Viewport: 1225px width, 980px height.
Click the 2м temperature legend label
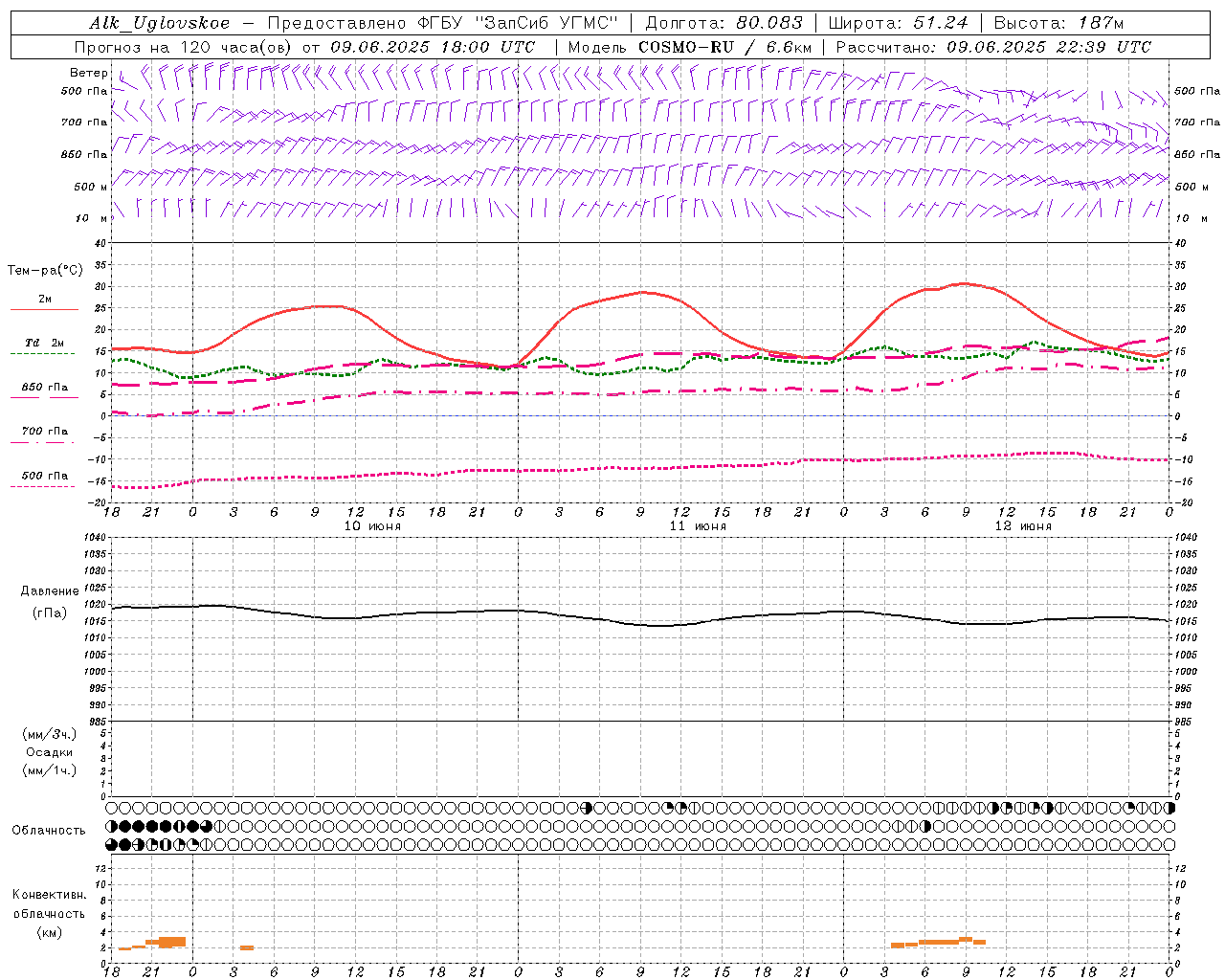45,300
